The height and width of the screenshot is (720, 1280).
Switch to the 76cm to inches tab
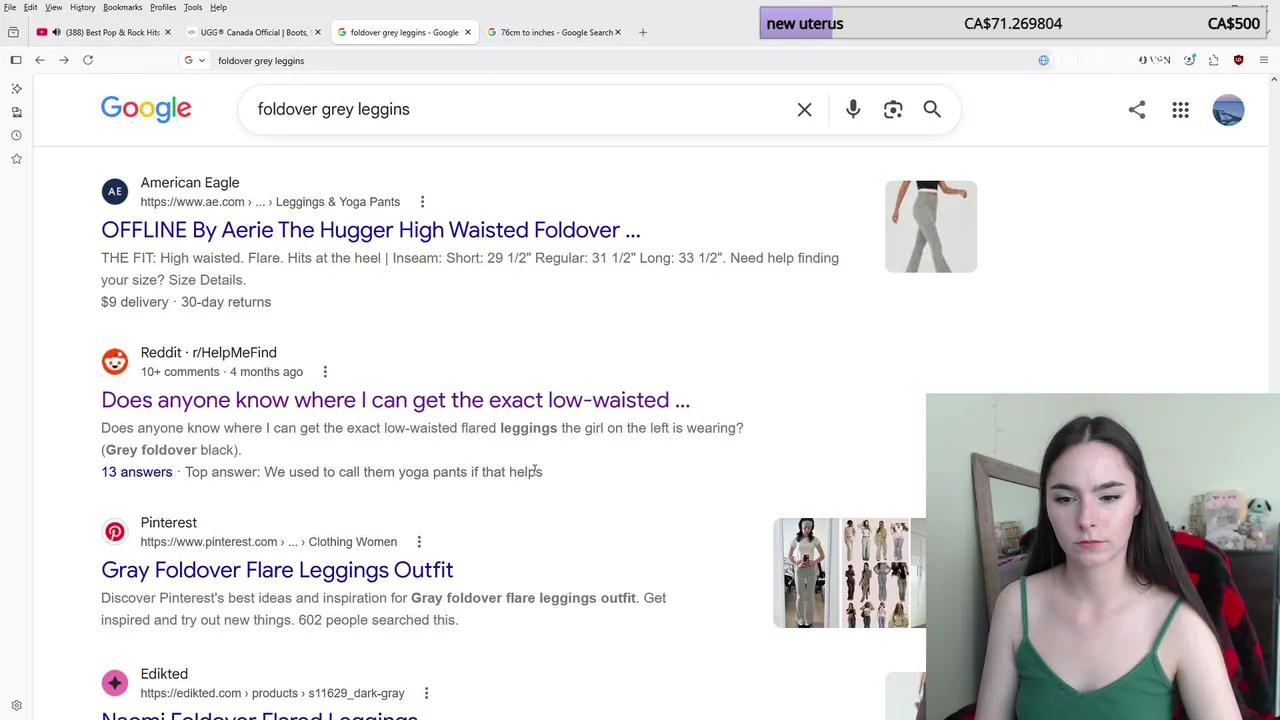point(554,32)
